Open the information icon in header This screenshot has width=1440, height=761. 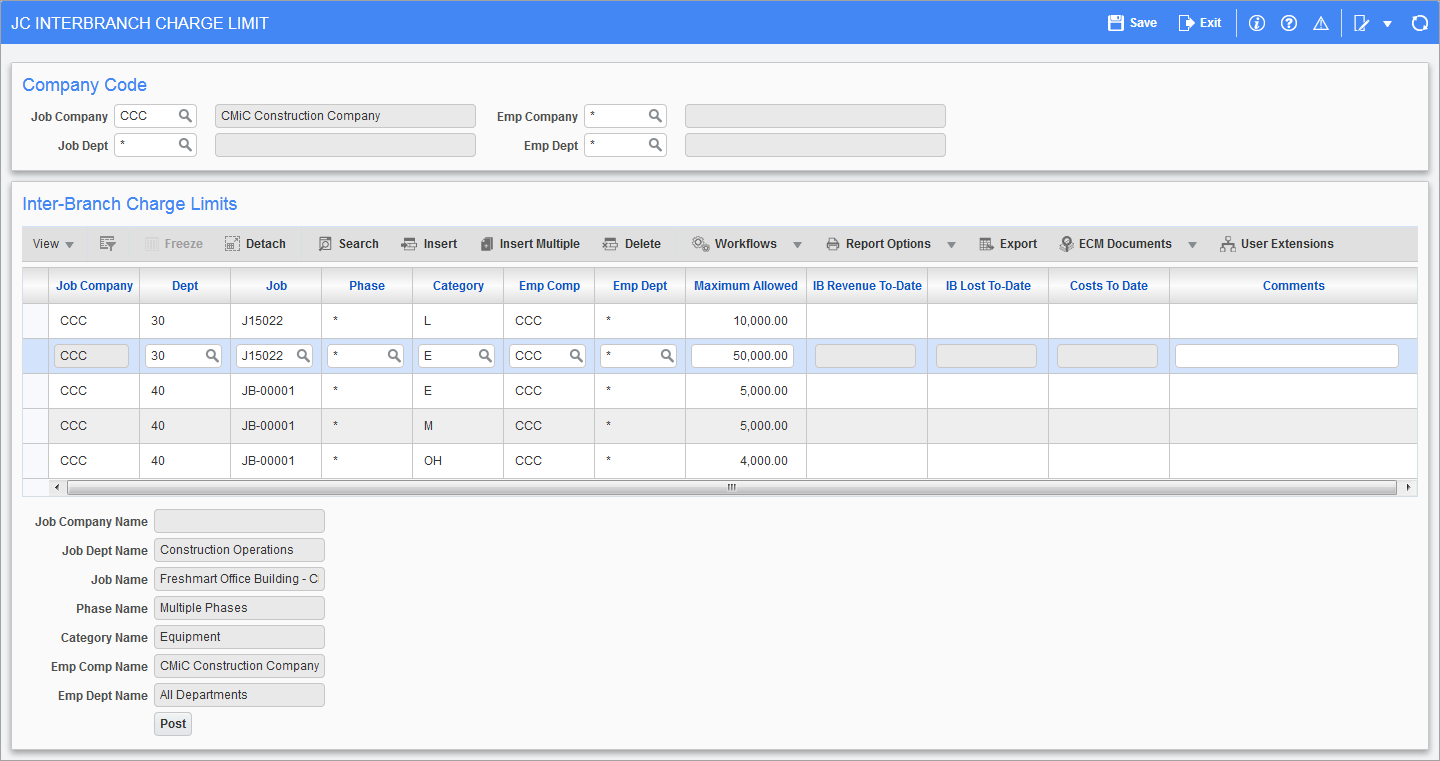[x=1258, y=23]
